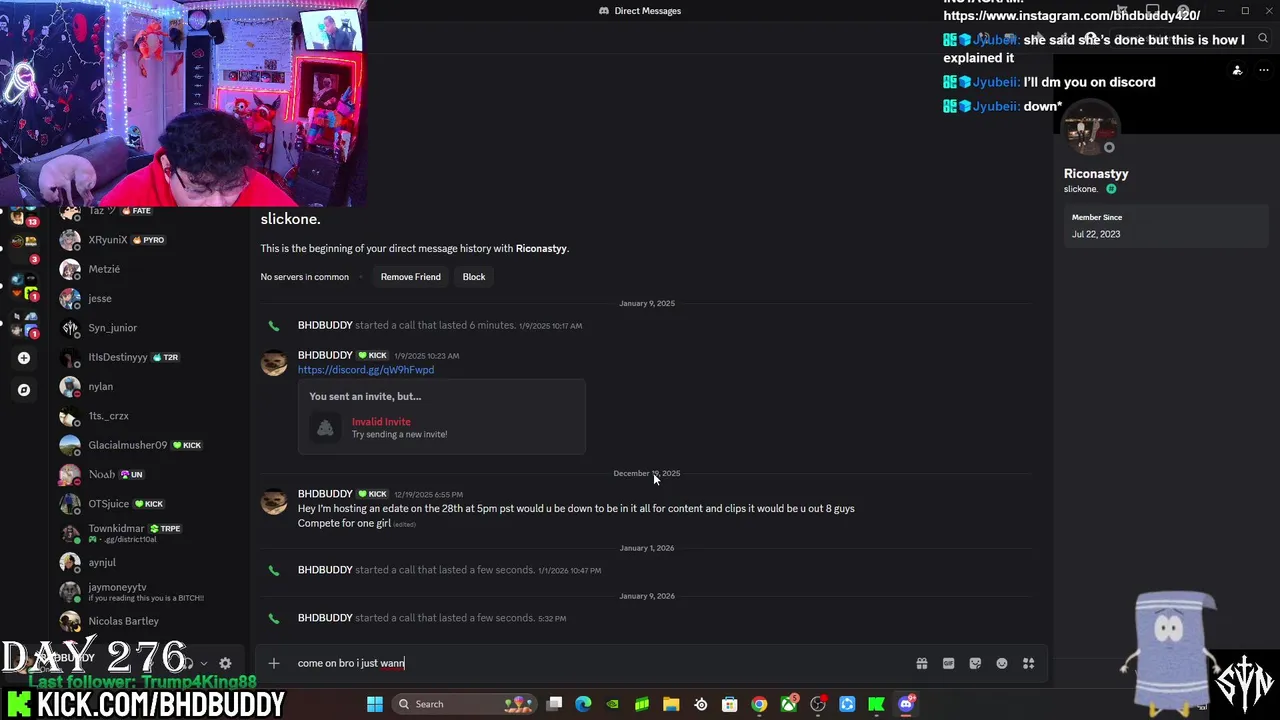Open the server folder with 3 badge
The image size is (1280, 720).
[x=24, y=248]
